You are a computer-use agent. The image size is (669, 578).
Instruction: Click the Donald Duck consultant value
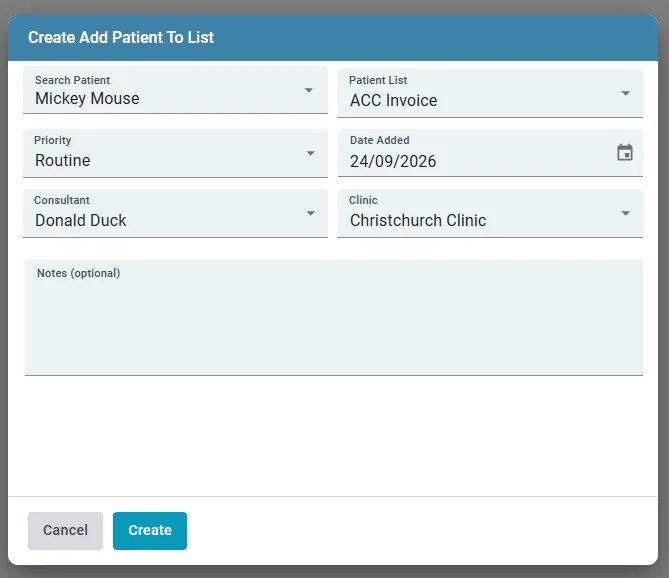81,221
